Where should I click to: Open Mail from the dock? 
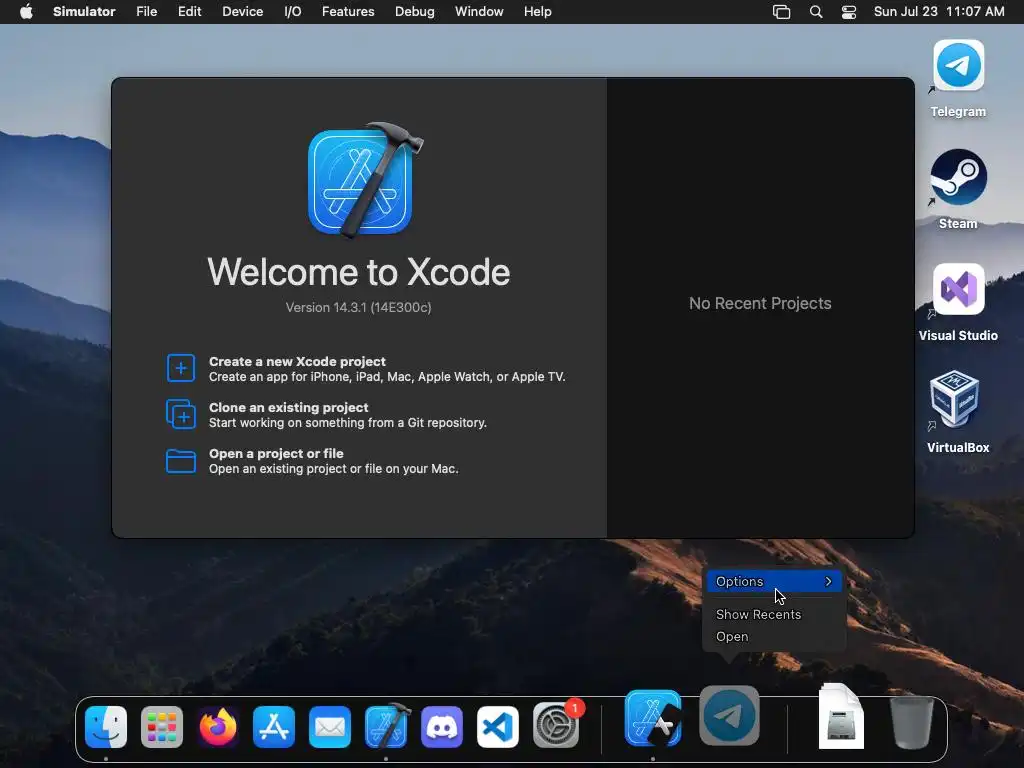pyautogui.click(x=330, y=727)
